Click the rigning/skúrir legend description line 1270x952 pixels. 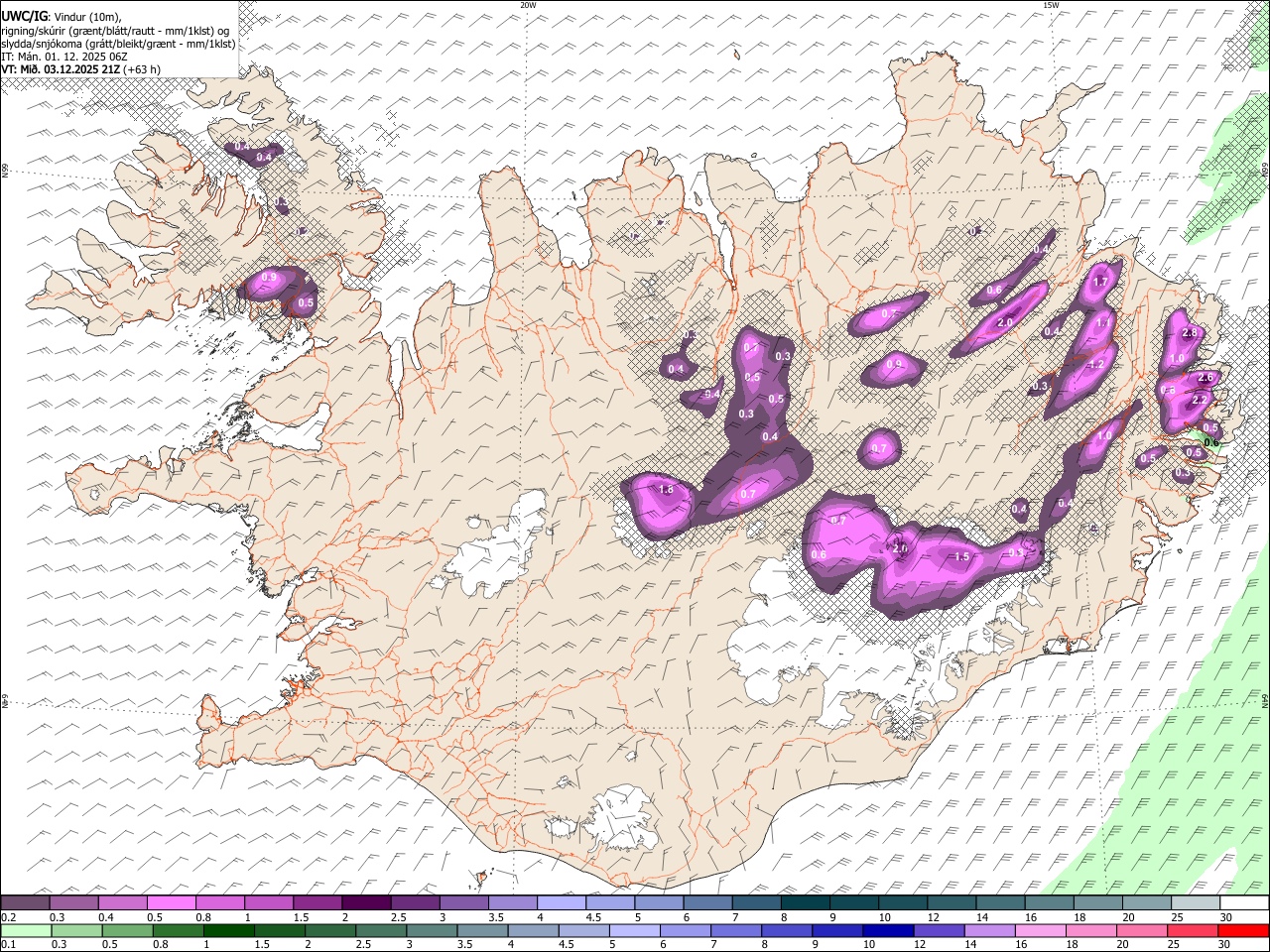tap(116, 31)
